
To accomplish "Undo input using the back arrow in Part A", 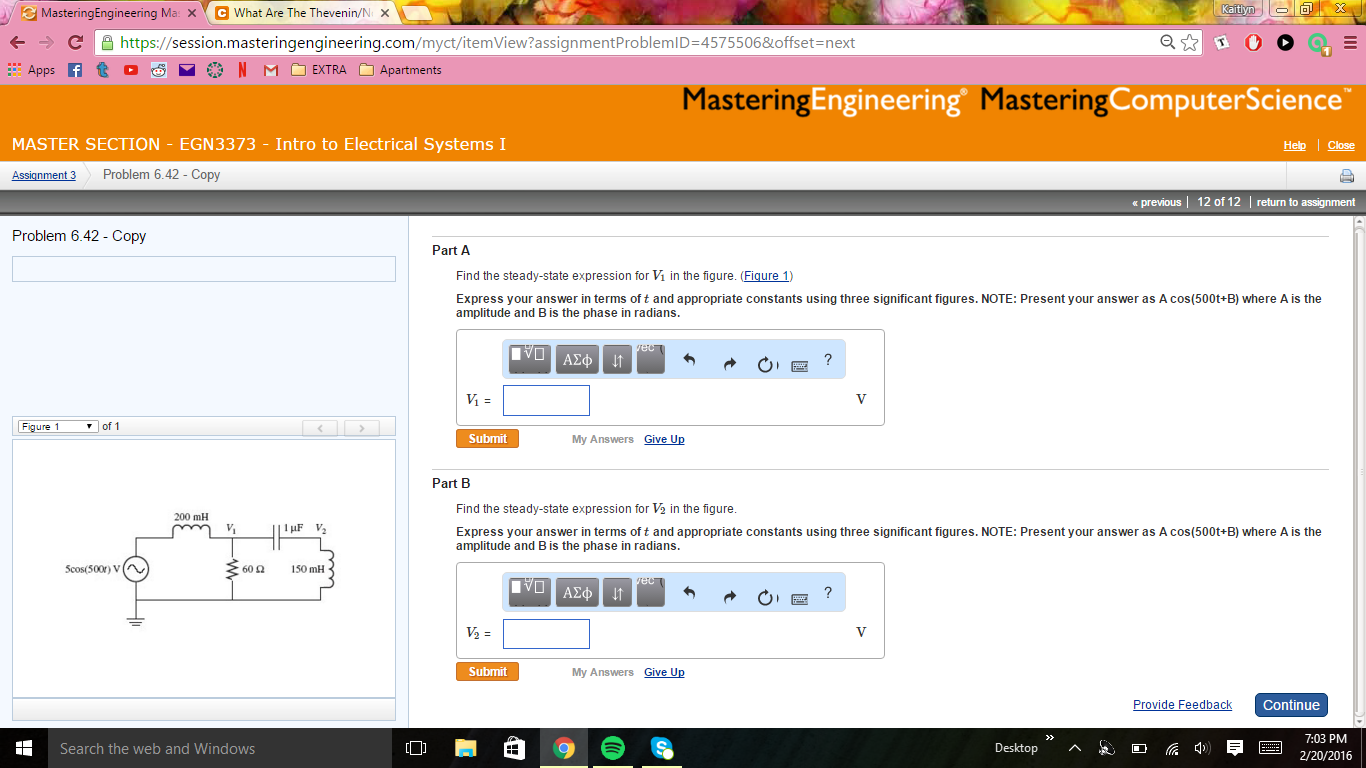I will tap(688, 359).
